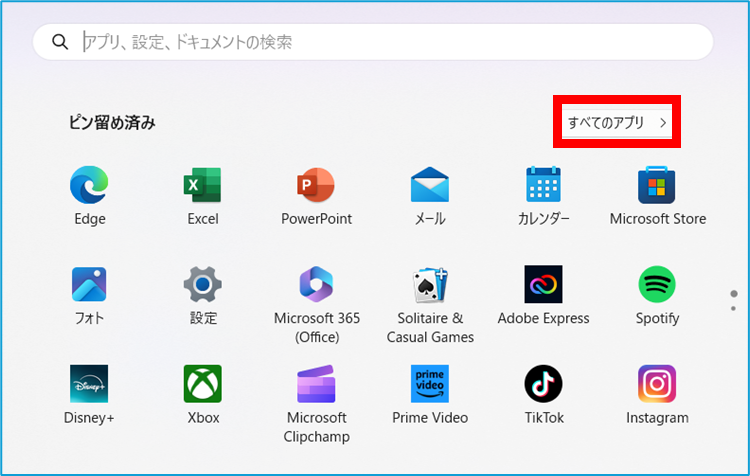Viewport: 750px width, 476px height.
Task: Open the Instagram app
Action: [x=657, y=385]
